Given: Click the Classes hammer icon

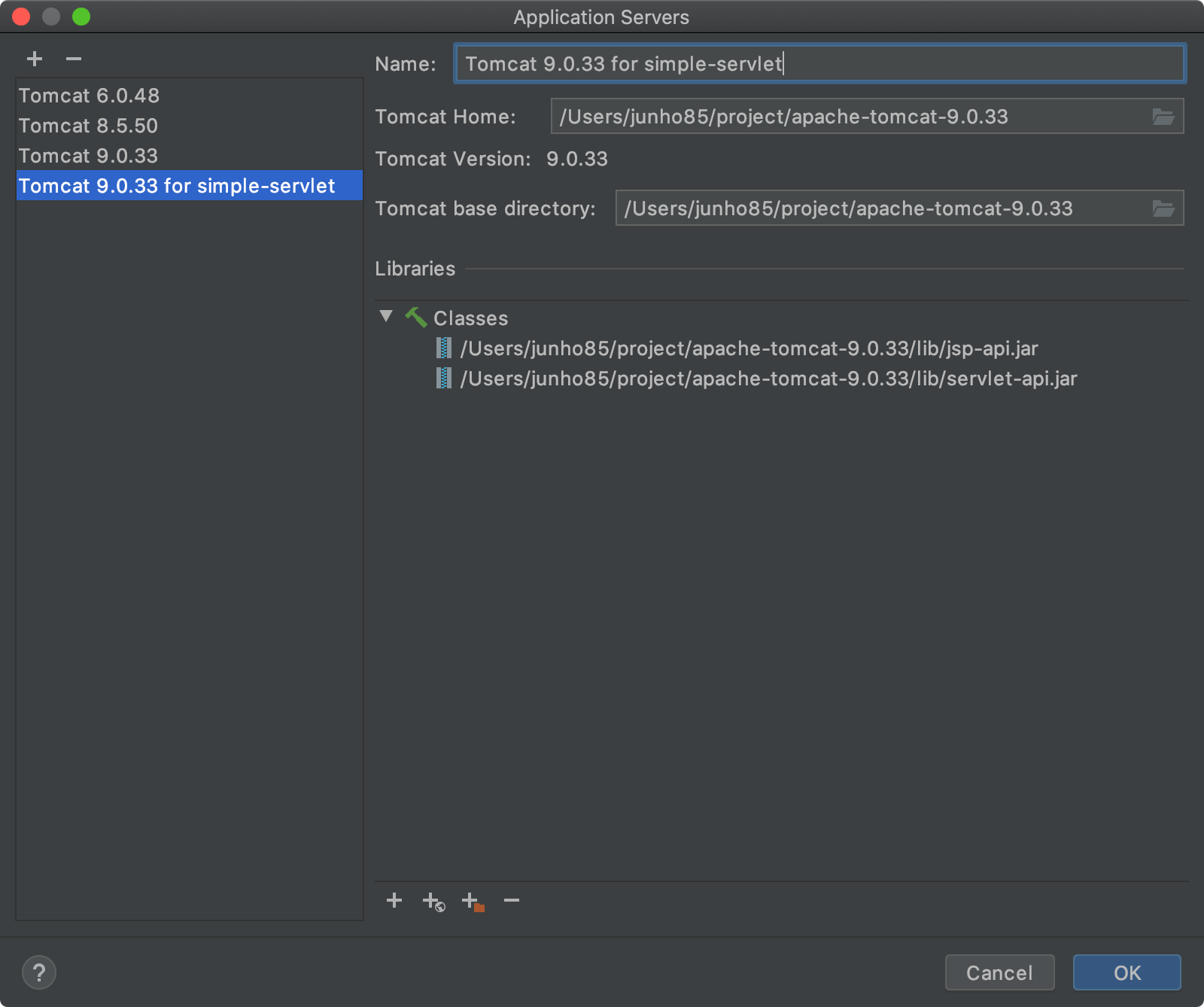Looking at the screenshot, I should coord(416,317).
